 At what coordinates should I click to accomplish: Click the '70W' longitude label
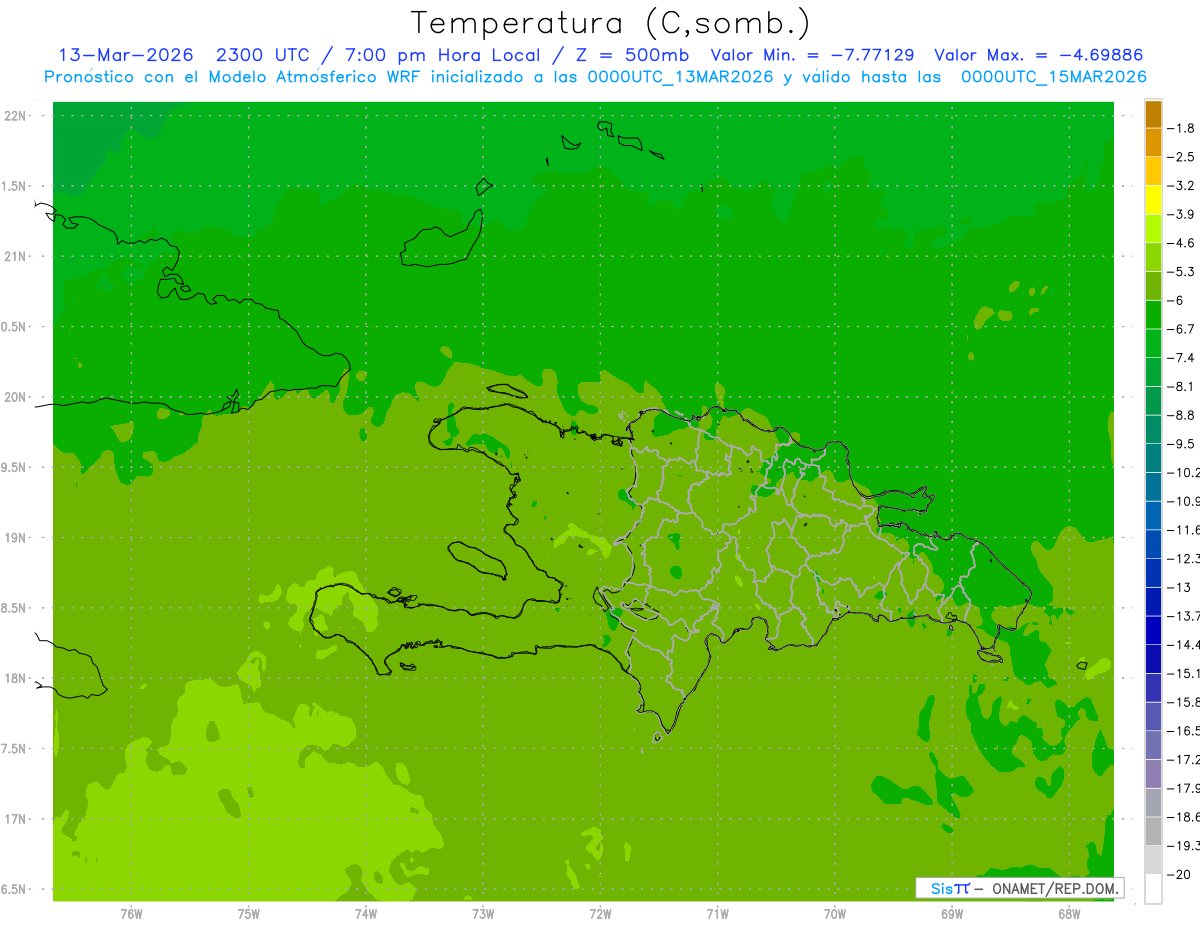834,914
